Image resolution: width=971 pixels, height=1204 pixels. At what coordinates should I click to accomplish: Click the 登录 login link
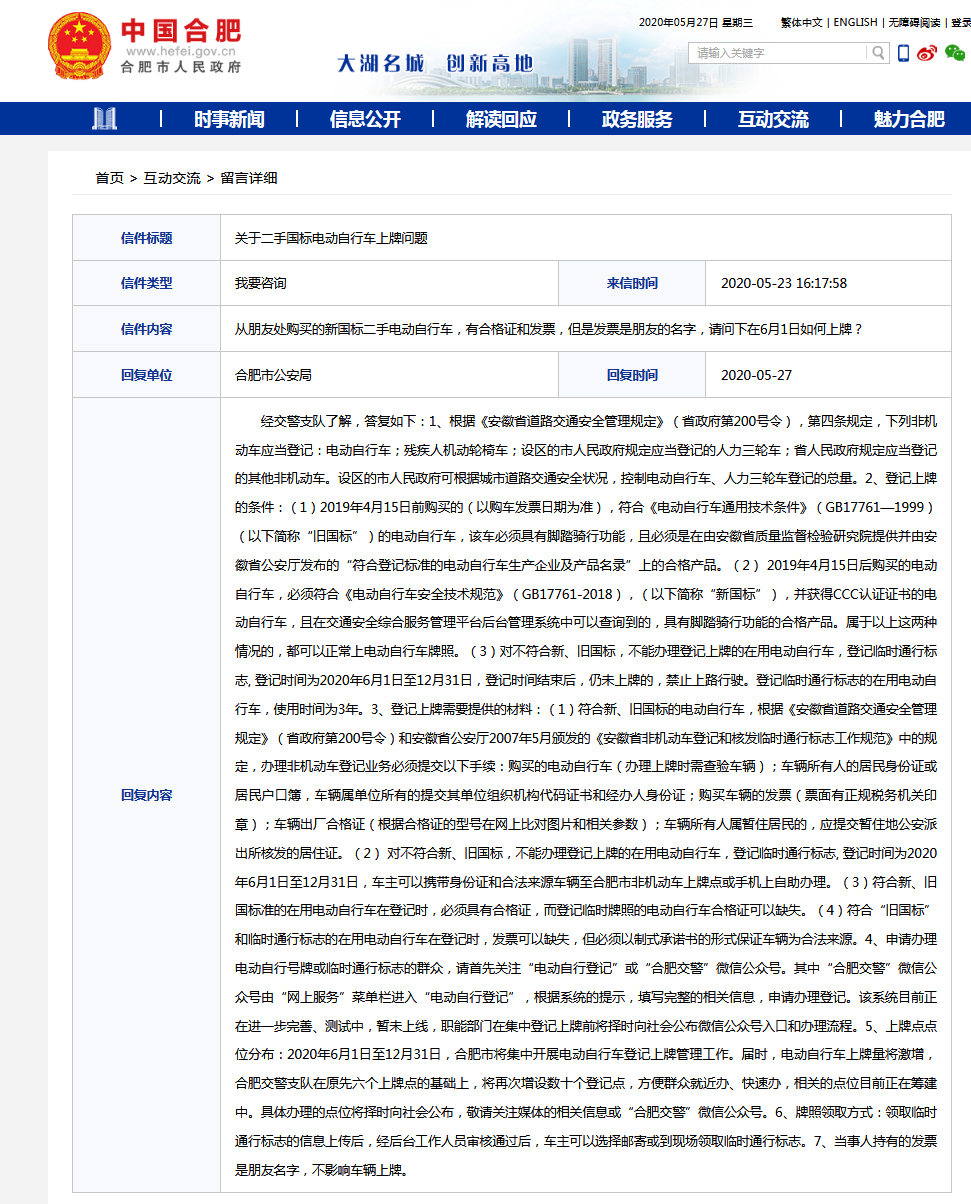click(960, 22)
